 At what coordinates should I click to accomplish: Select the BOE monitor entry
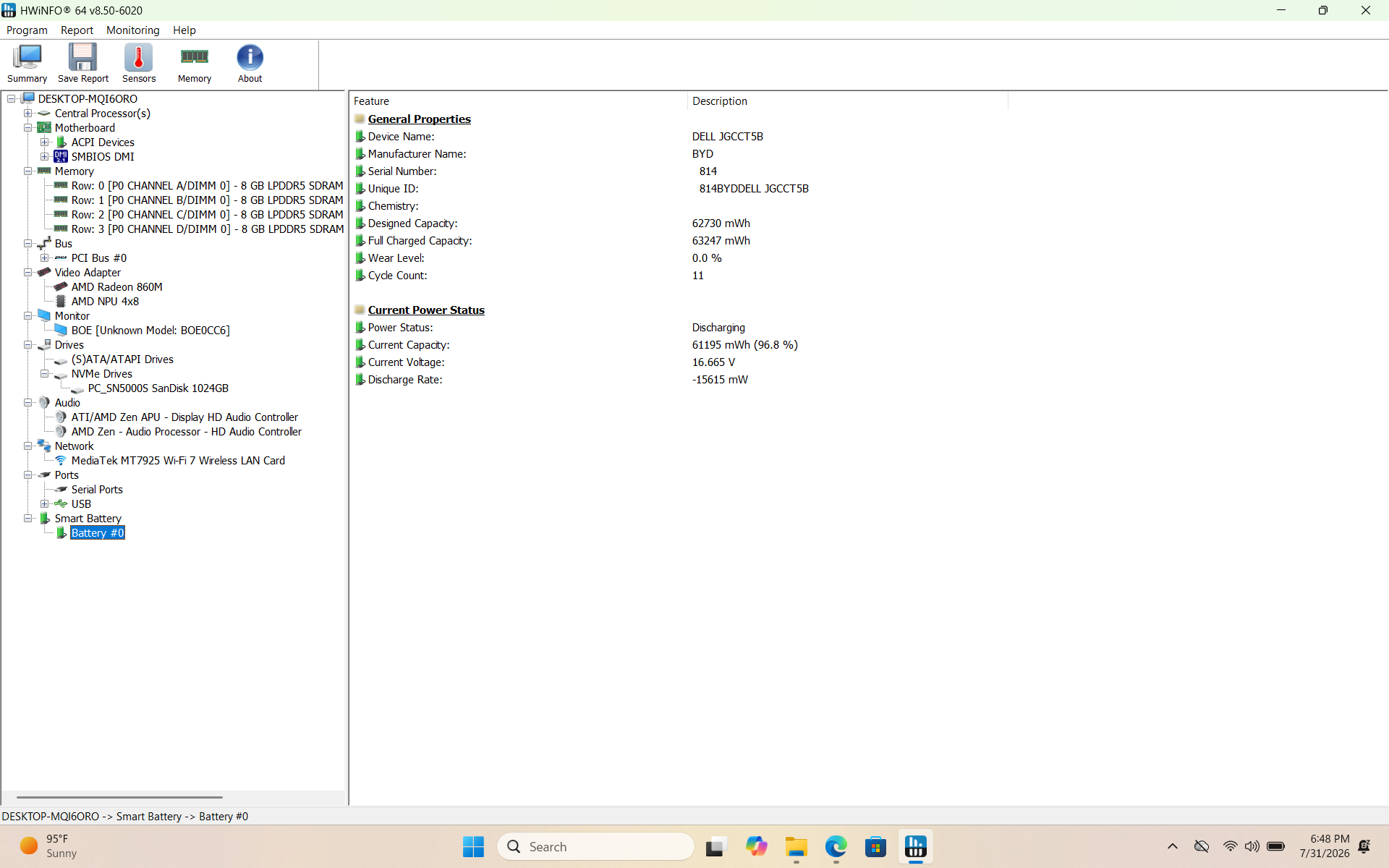tap(150, 331)
